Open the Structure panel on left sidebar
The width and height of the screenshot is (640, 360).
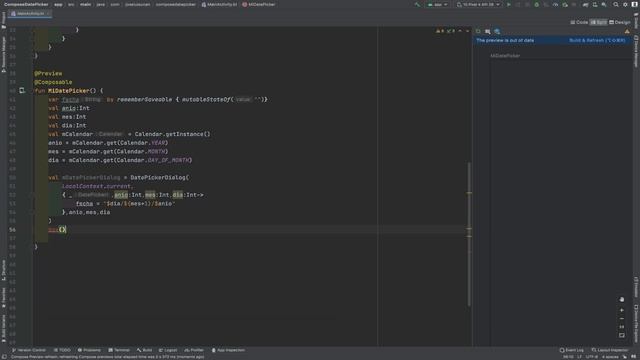[4, 270]
